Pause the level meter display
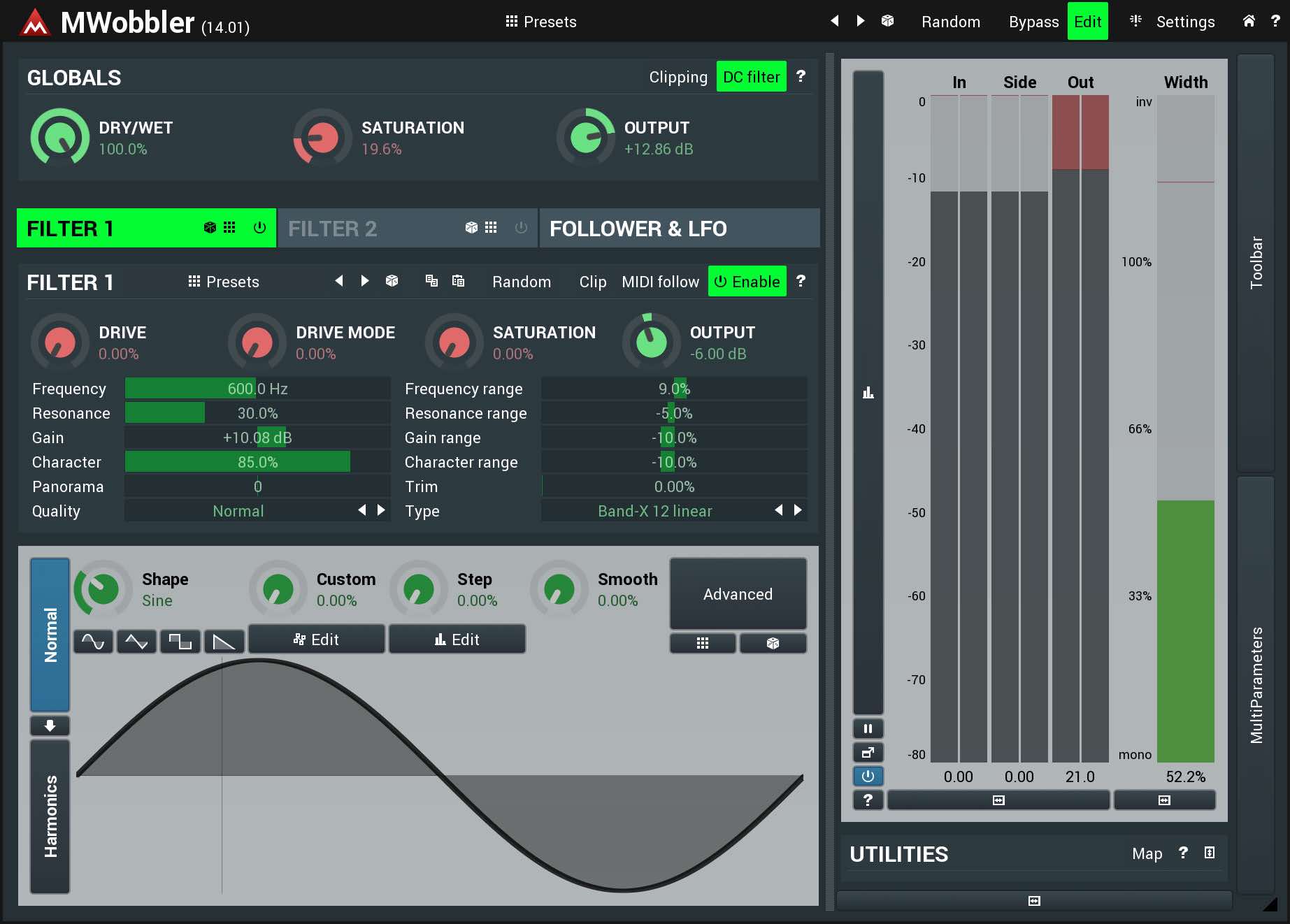This screenshot has width=1290, height=924. coord(868,729)
